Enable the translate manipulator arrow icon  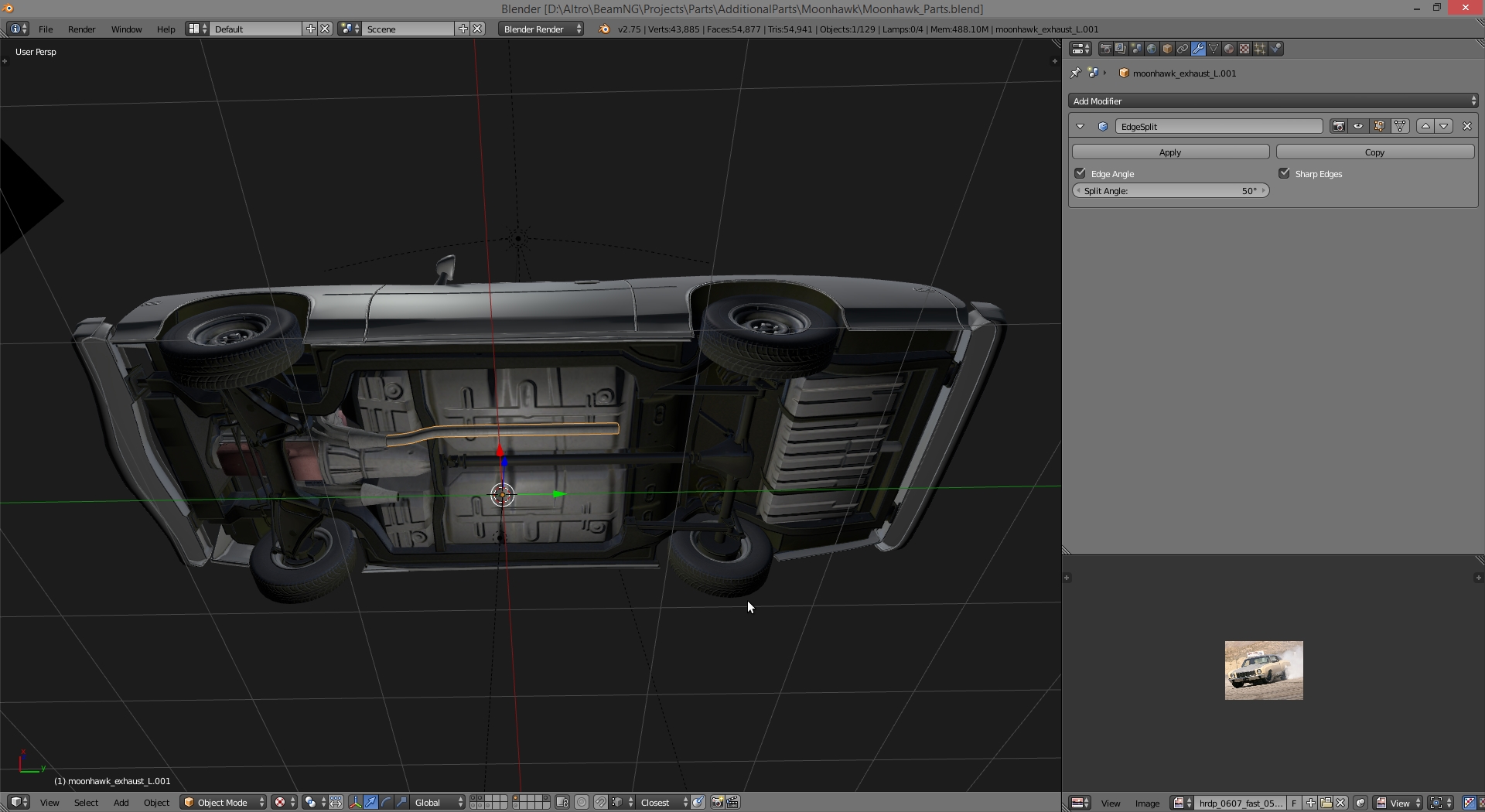coord(370,802)
